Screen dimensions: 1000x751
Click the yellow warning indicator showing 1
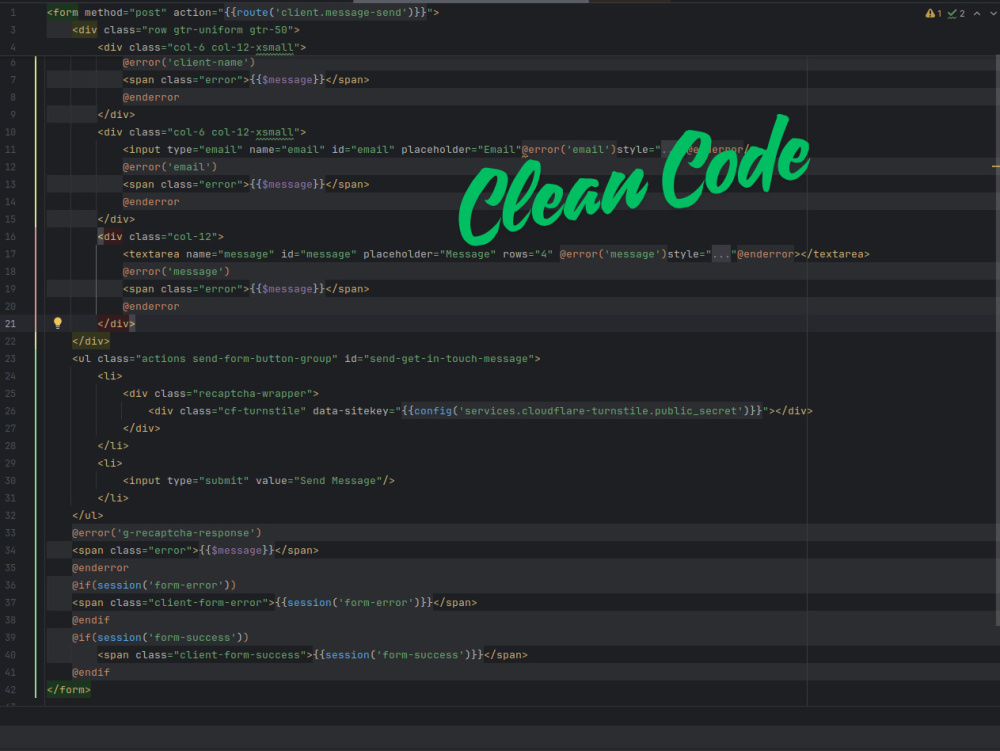[x=933, y=13]
